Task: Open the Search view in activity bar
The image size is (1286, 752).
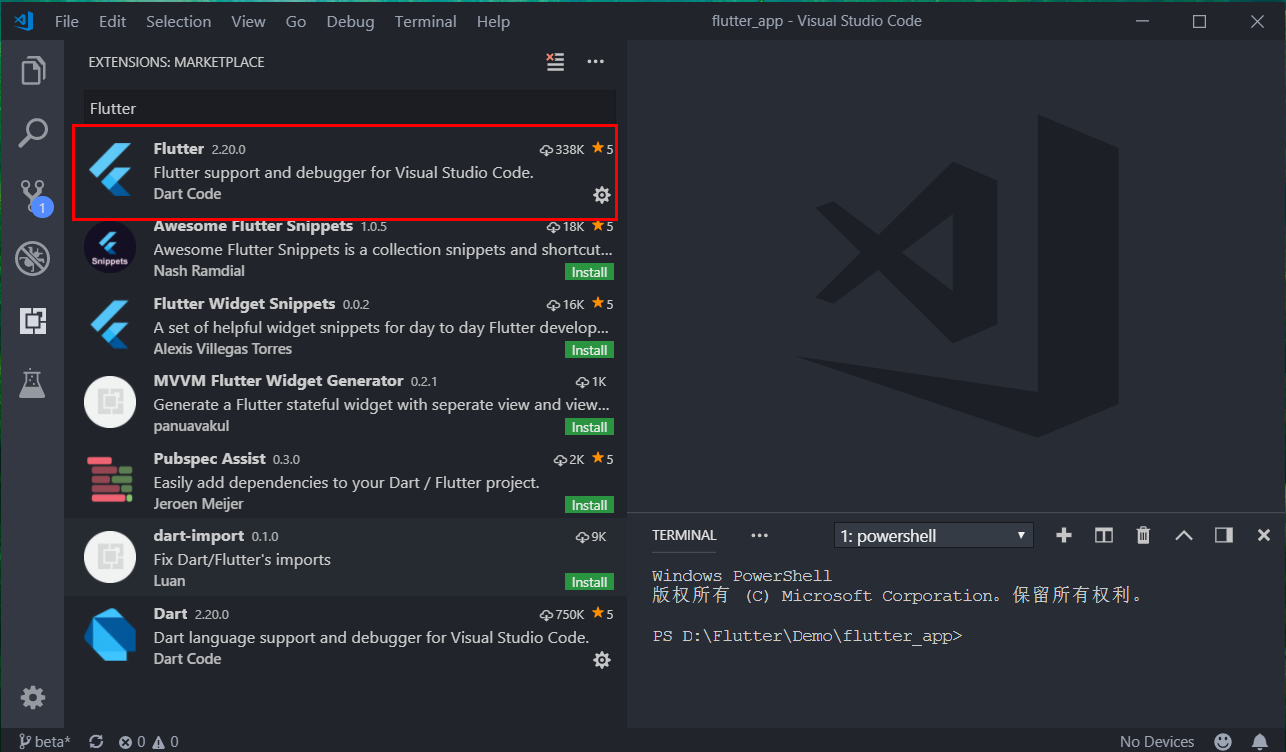Action: point(33,133)
